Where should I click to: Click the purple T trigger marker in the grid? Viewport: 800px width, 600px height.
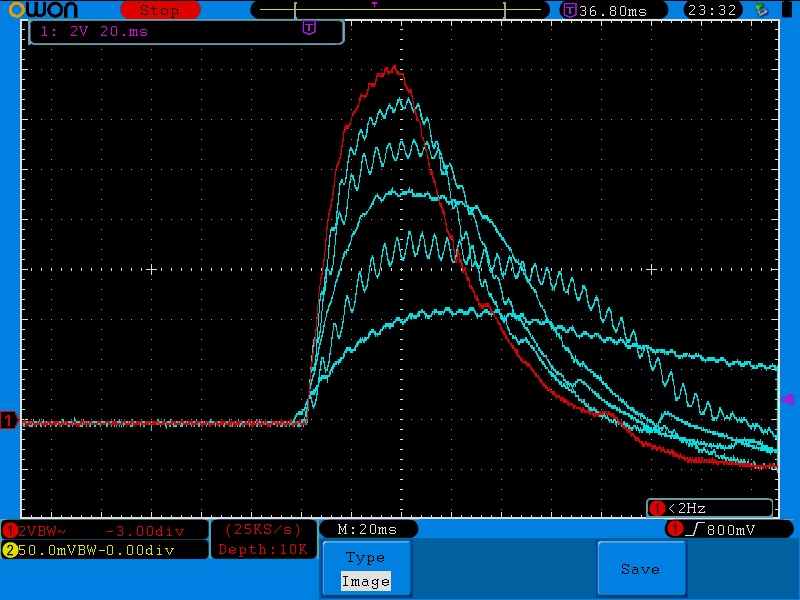309,29
